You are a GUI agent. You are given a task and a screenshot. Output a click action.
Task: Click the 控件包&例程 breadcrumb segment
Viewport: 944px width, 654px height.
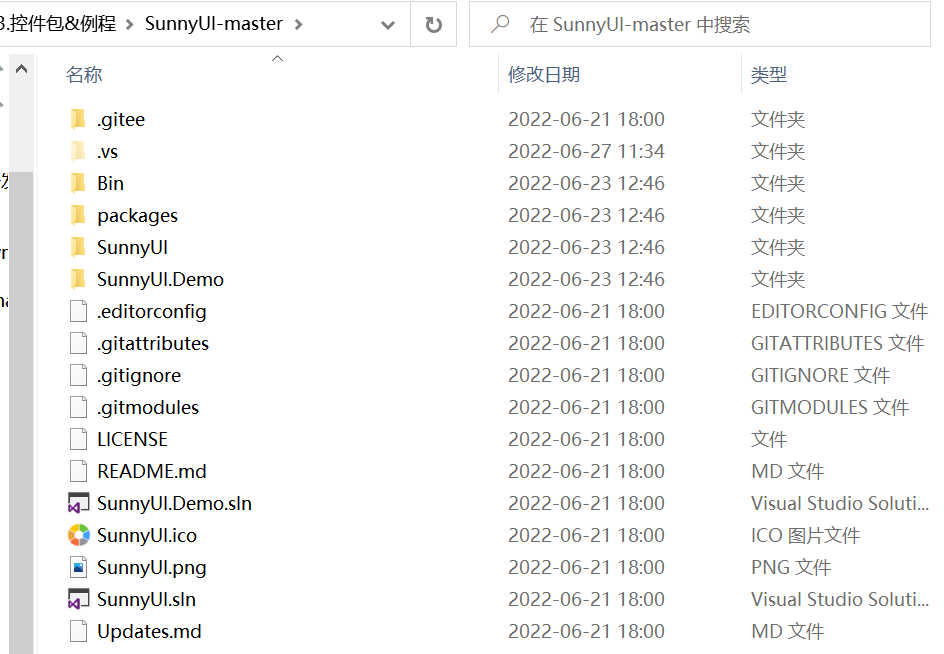[58, 23]
